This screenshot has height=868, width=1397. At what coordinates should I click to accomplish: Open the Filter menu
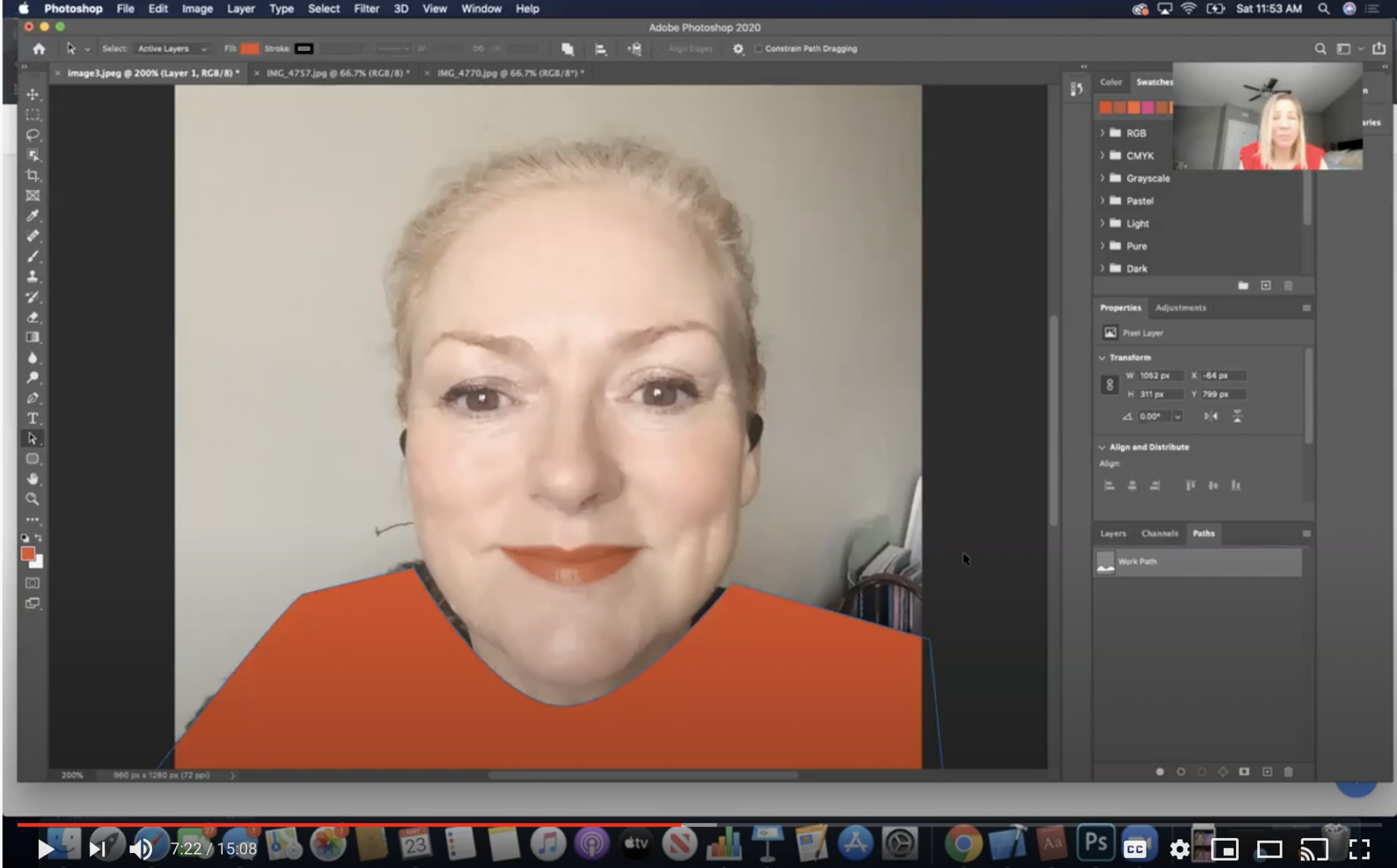point(366,9)
